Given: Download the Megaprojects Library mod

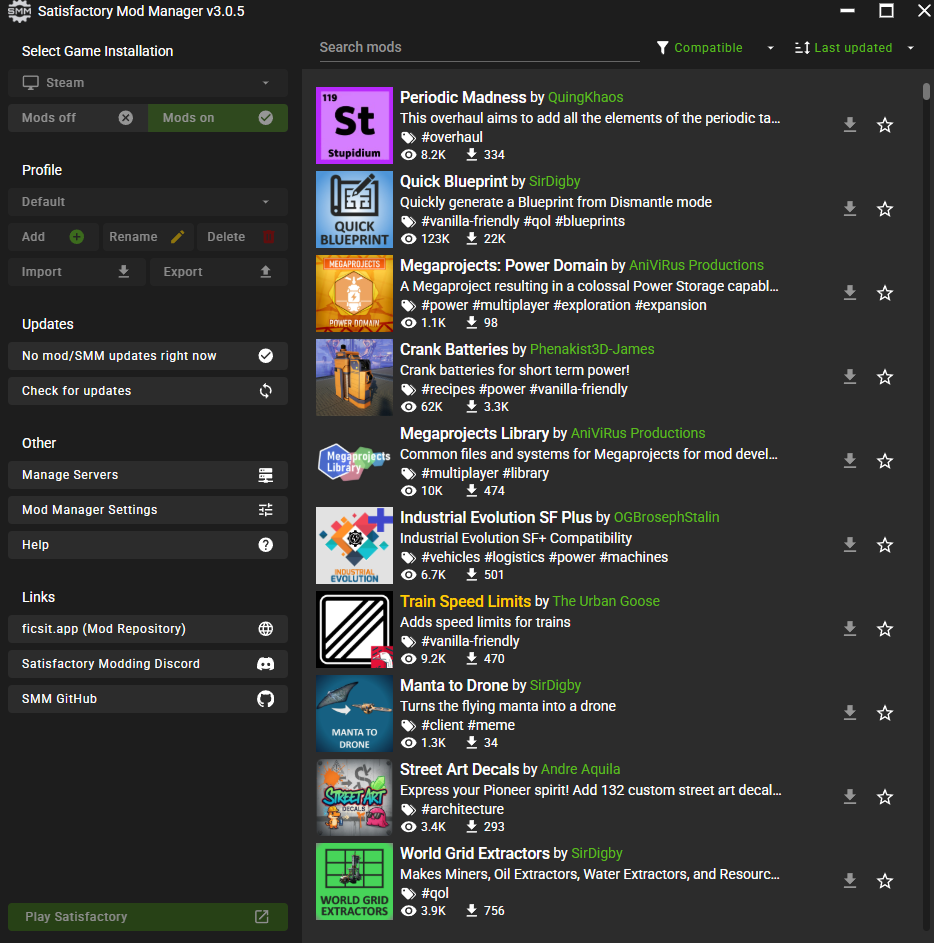Looking at the screenshot, I should tap(849, 461).
